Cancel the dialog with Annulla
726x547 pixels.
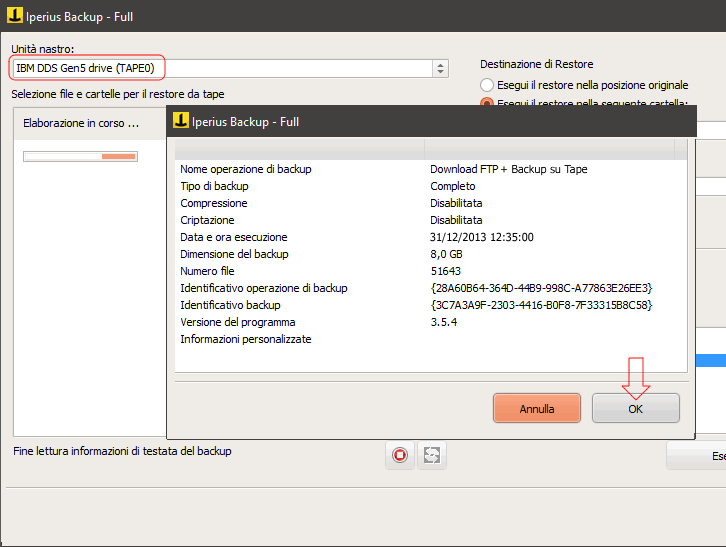537,408
